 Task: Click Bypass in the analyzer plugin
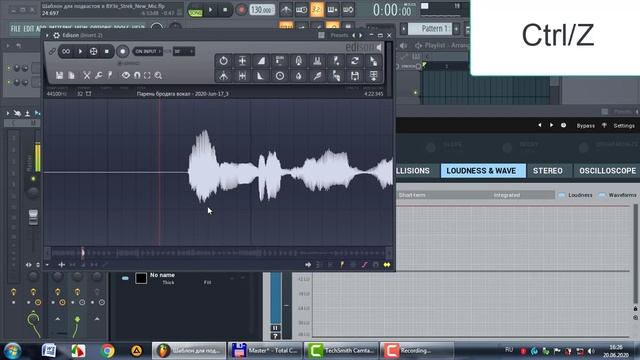(585, 126)
